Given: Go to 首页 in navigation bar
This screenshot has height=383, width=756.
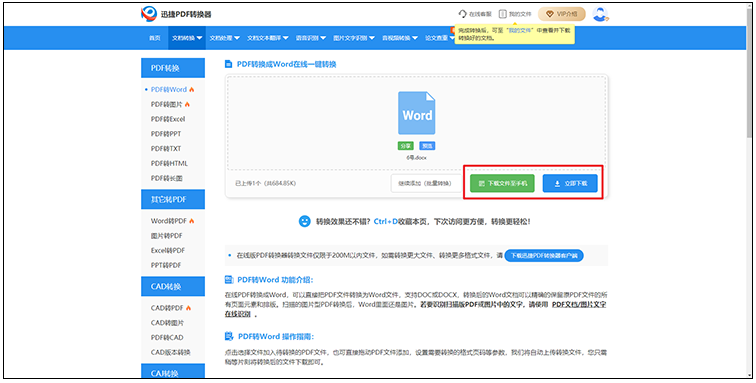Looking at the screenshot, I should point(155,38).
